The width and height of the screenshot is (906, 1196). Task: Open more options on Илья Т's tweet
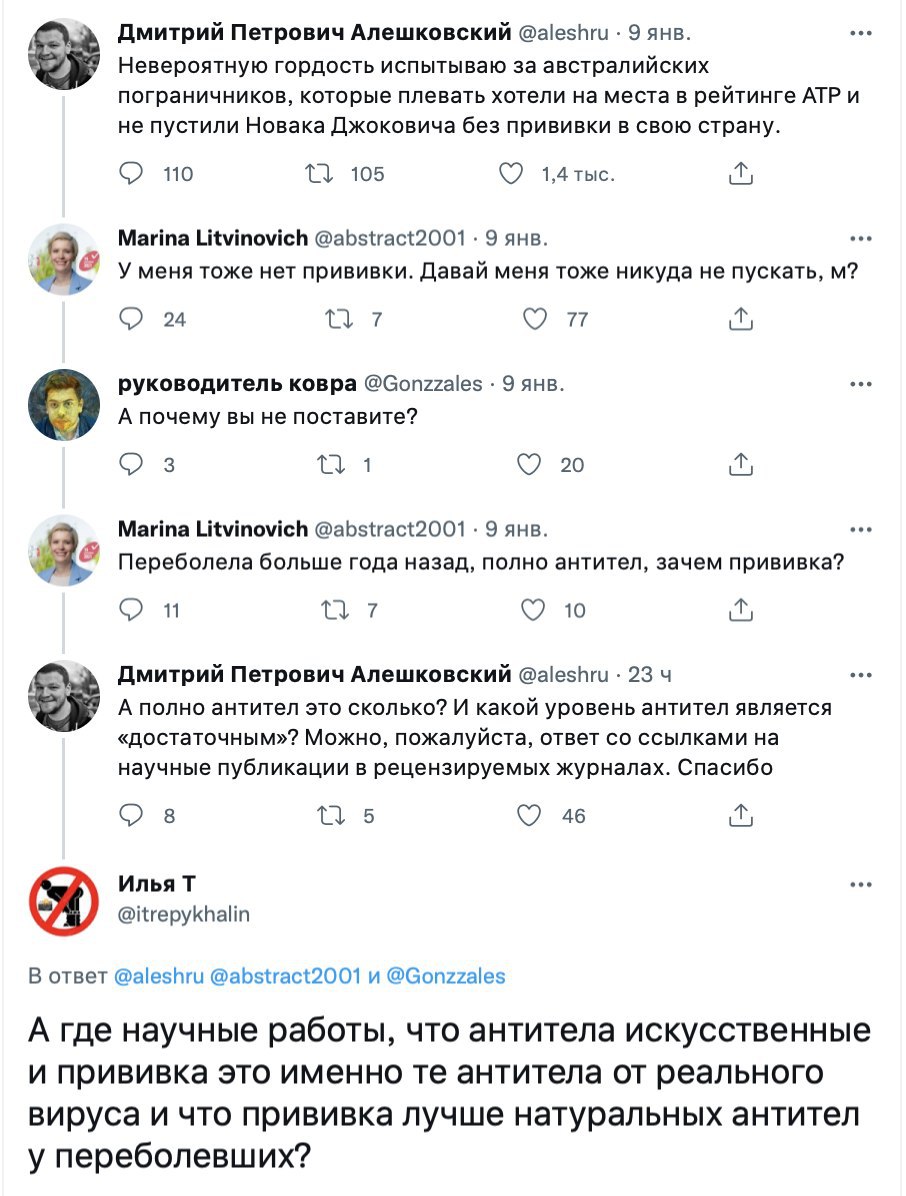pos(859,885)
